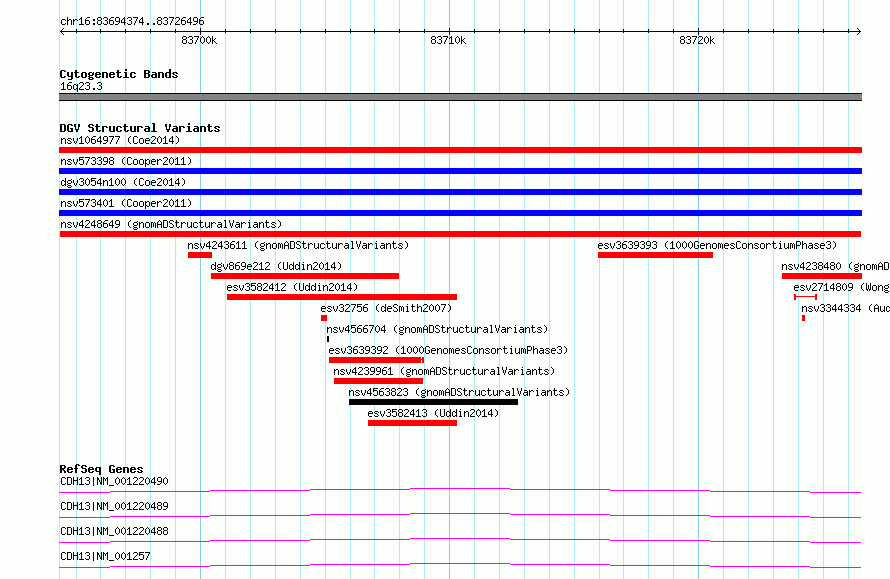Screen dimensions: 890x579
Task: Select esv3582413 (Uddin2014) label
Action: [x=433, y=413]
